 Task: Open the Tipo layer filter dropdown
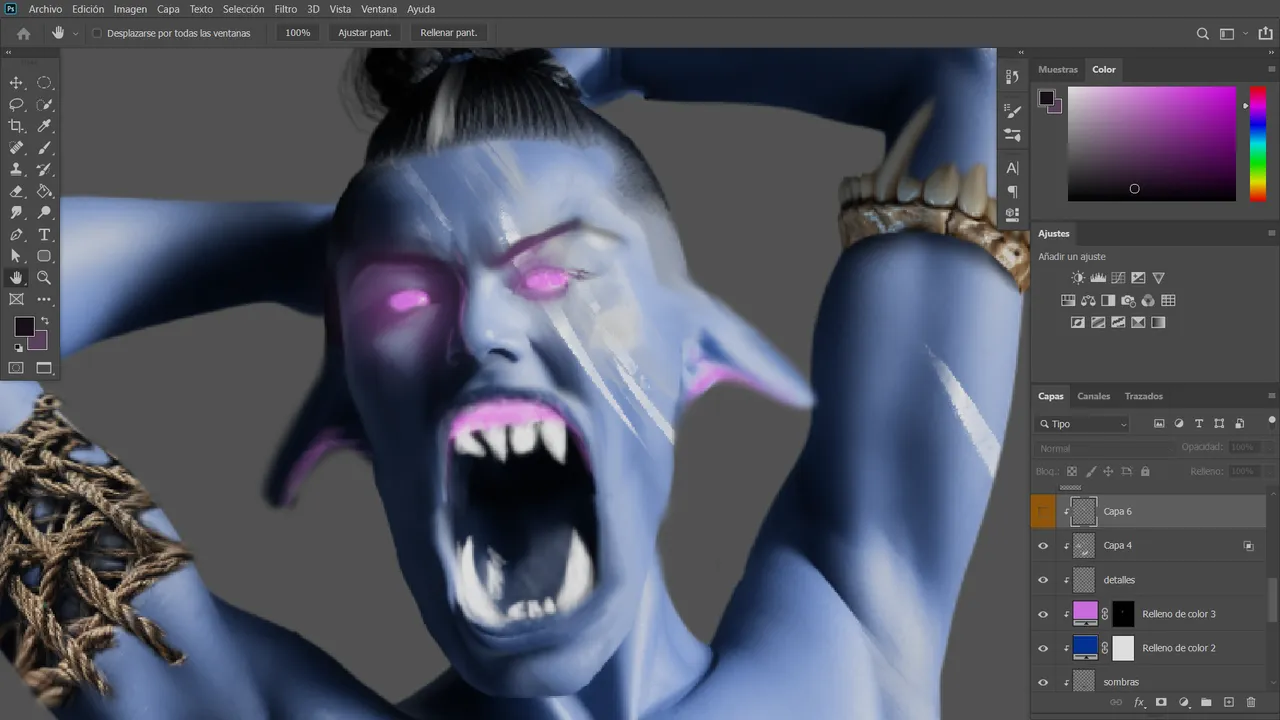click(x=1083, y=424)
